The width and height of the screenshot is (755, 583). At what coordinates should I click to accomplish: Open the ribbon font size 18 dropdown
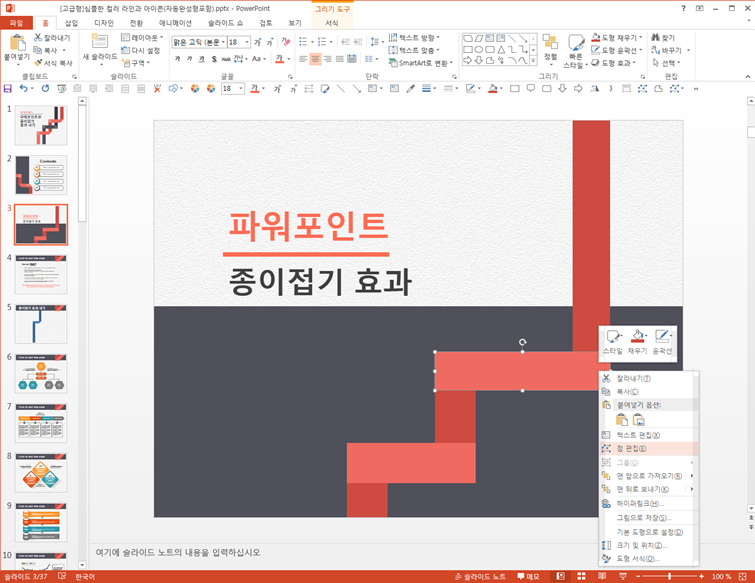point(247,42)
